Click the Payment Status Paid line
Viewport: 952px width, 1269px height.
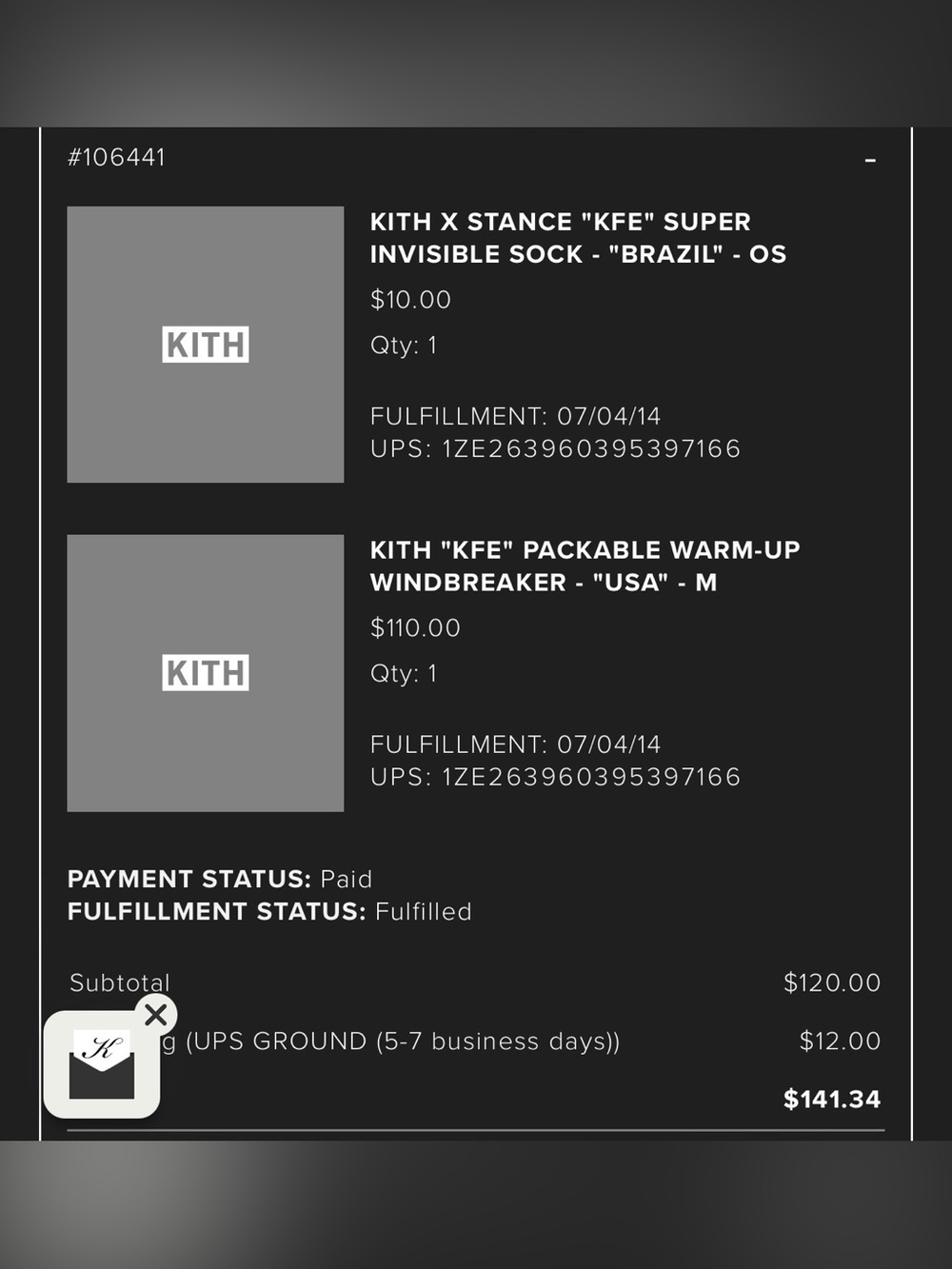pyautogui.click(x=220, y=879)
